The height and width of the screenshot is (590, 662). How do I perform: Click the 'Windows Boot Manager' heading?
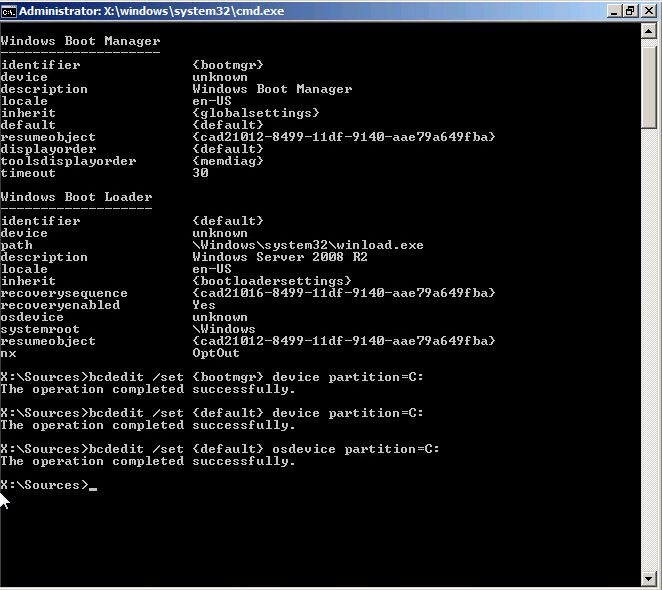(80, 41)
